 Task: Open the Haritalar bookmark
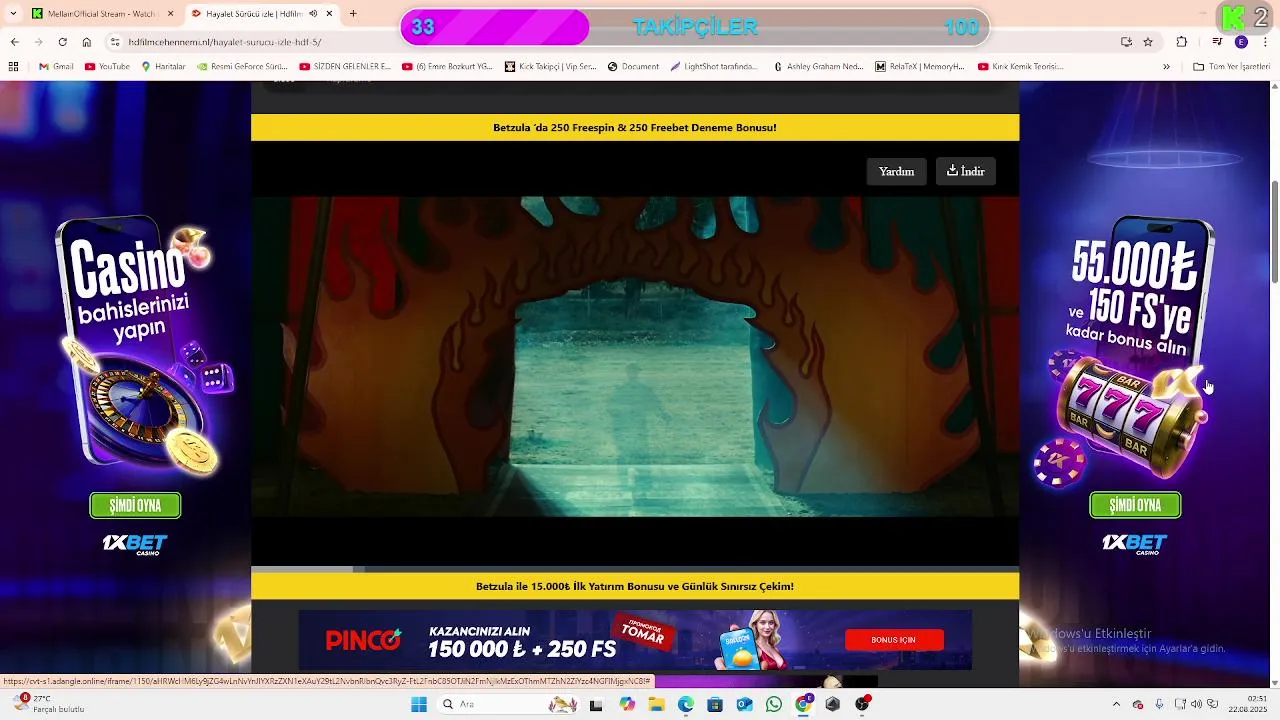point(163,67)
